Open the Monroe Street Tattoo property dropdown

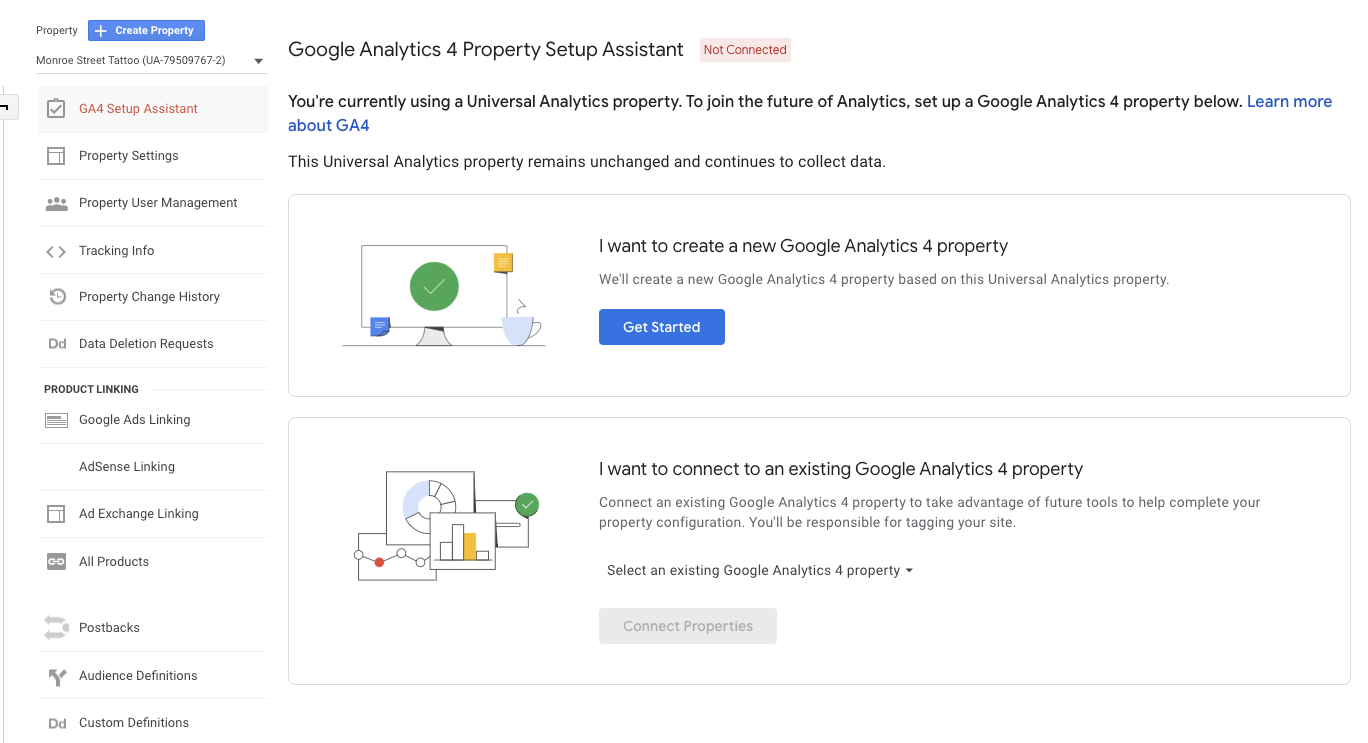150,61
